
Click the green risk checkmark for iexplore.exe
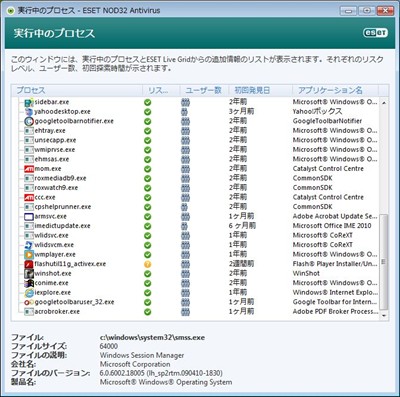pyautogui.click(x=147, y=293)
